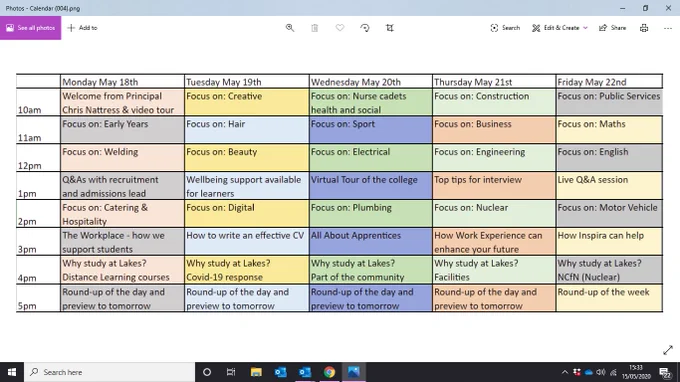680x382 pixels.
Task: Open the Windows Start menu
Action: tap(12, 372)
